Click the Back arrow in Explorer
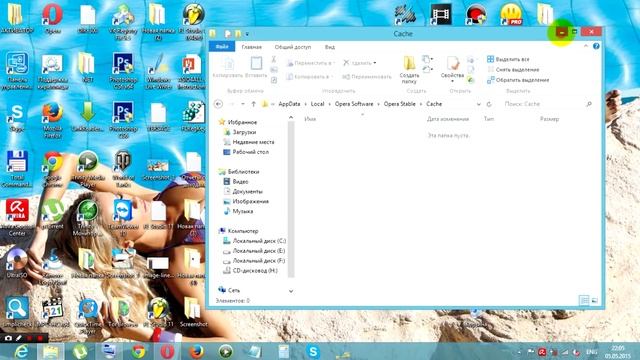 [218, 104]
